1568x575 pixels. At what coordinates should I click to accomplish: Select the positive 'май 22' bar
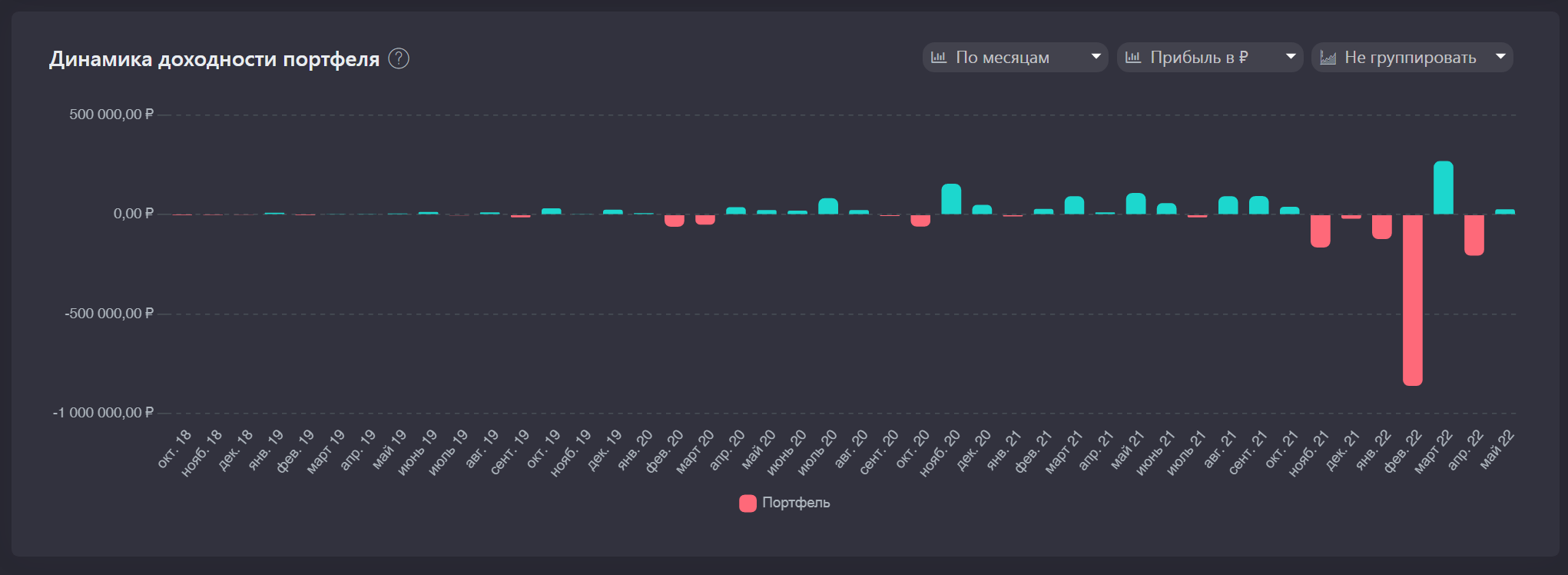point(1504,211)
